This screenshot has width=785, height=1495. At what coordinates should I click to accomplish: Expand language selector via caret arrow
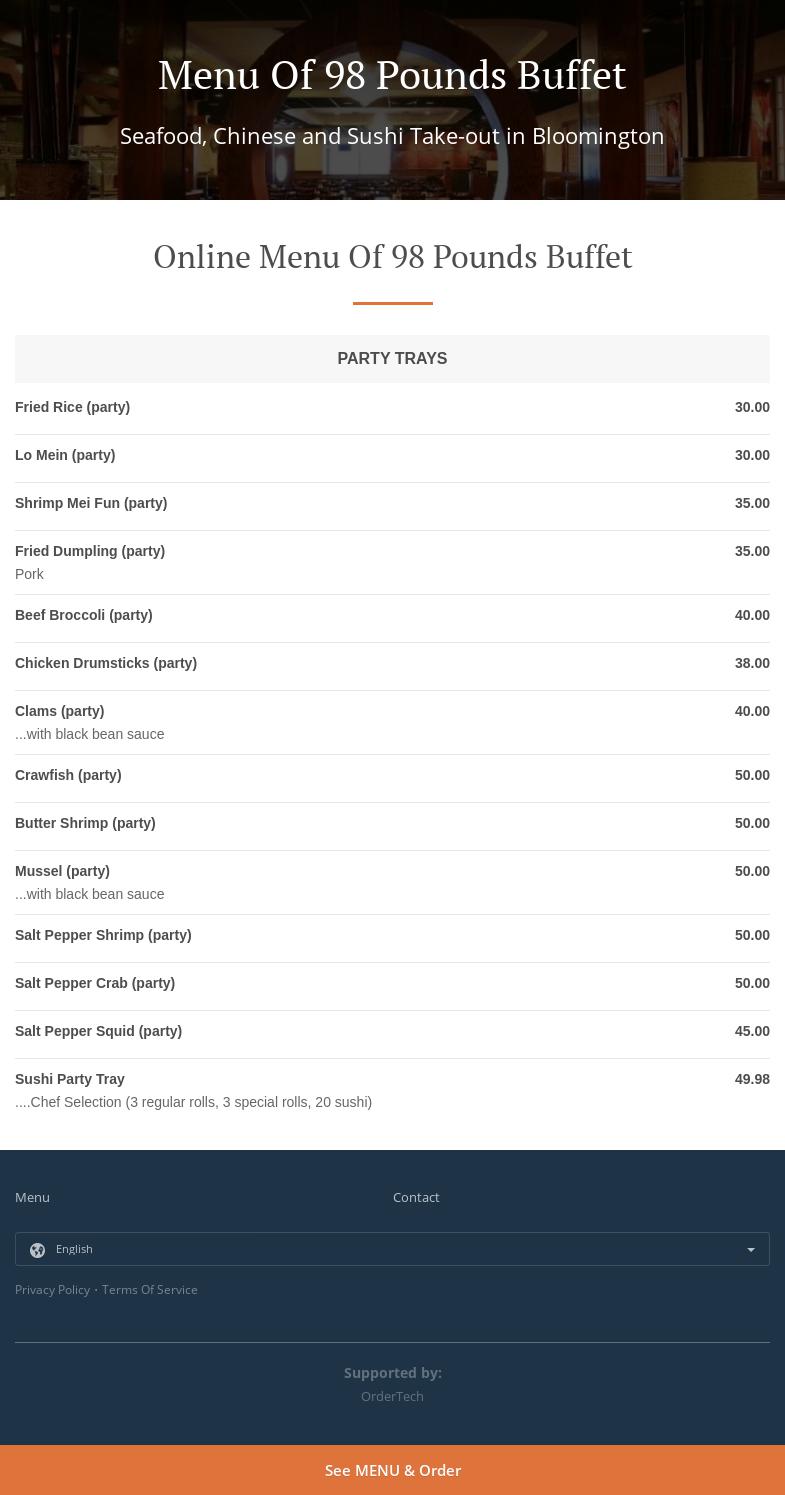[751, 1250]
